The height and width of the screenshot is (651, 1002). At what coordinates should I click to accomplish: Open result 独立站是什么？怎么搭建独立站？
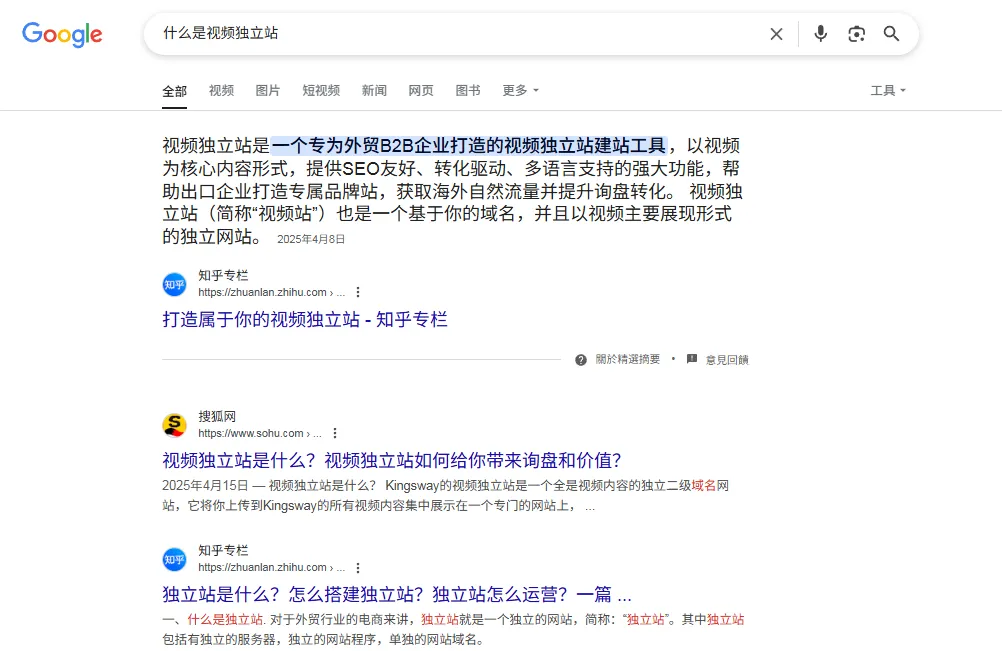397,594
